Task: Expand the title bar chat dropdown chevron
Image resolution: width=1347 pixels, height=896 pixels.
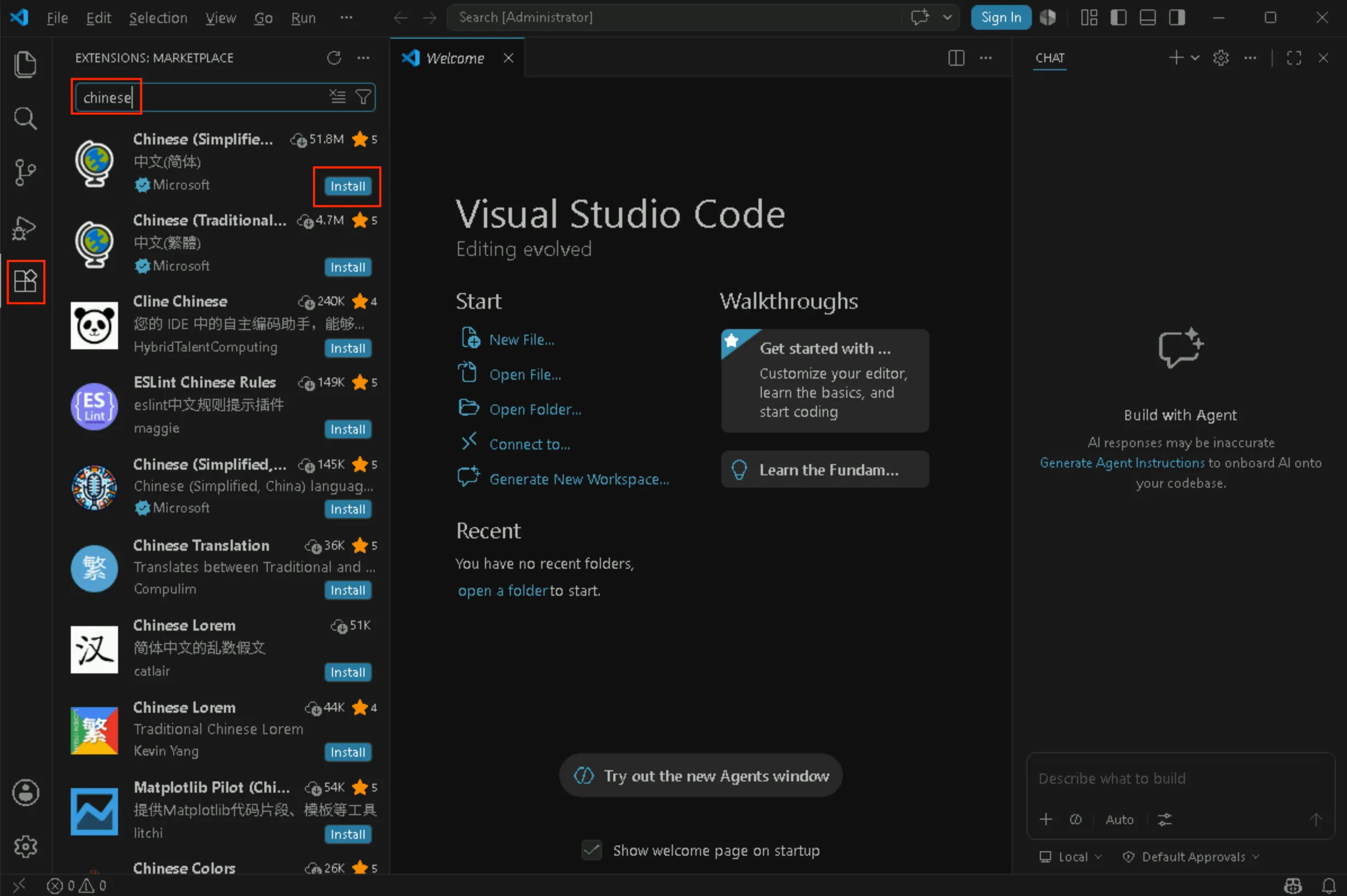Action: (x=947, y=17)
